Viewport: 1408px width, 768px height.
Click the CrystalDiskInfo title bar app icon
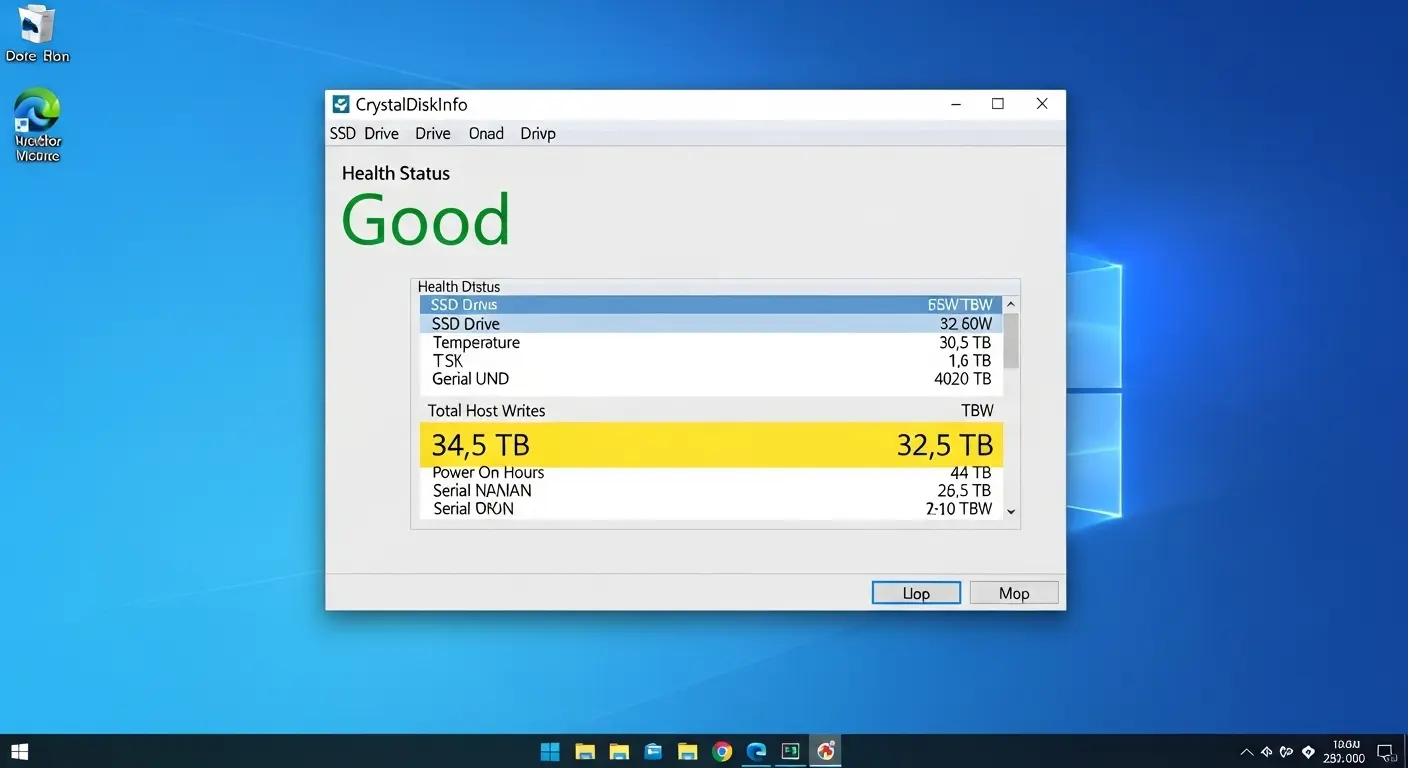(340, 104)
